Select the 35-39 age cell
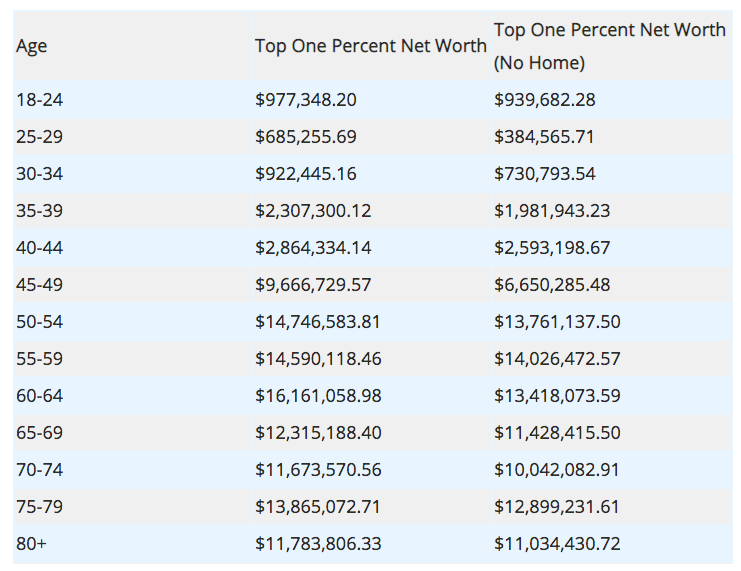The image size is (741, 571). 39,211
